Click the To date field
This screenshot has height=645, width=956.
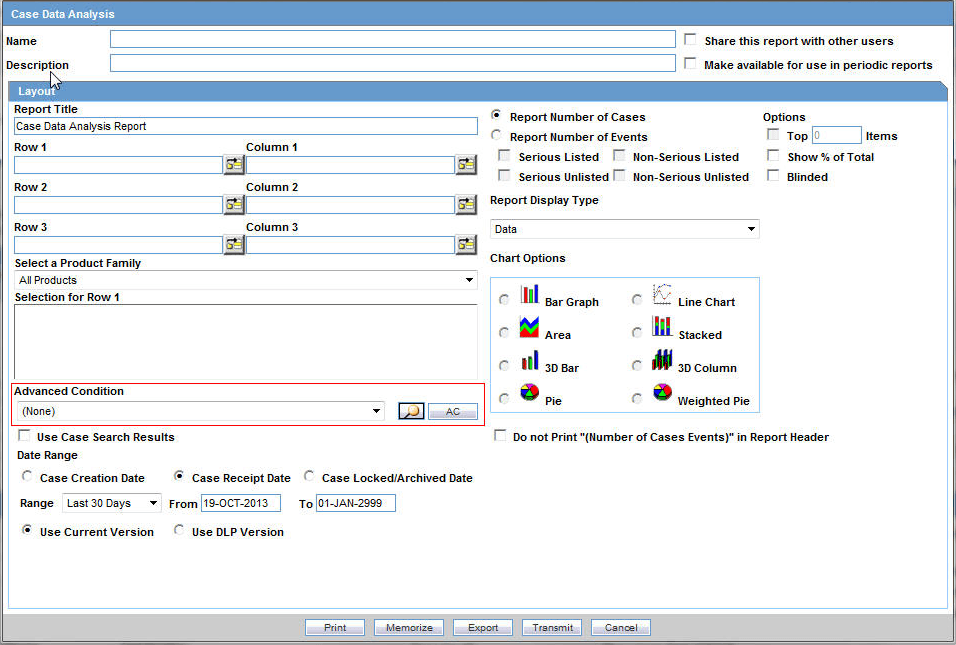pyautogui.click(x=356, y=504)
